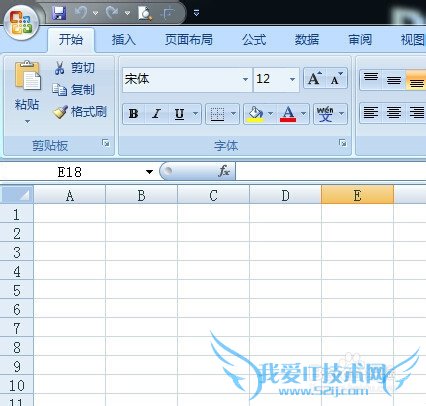The image size is (426, 406).
Task: Toggle bold formatting
Action: pos(134,114)
